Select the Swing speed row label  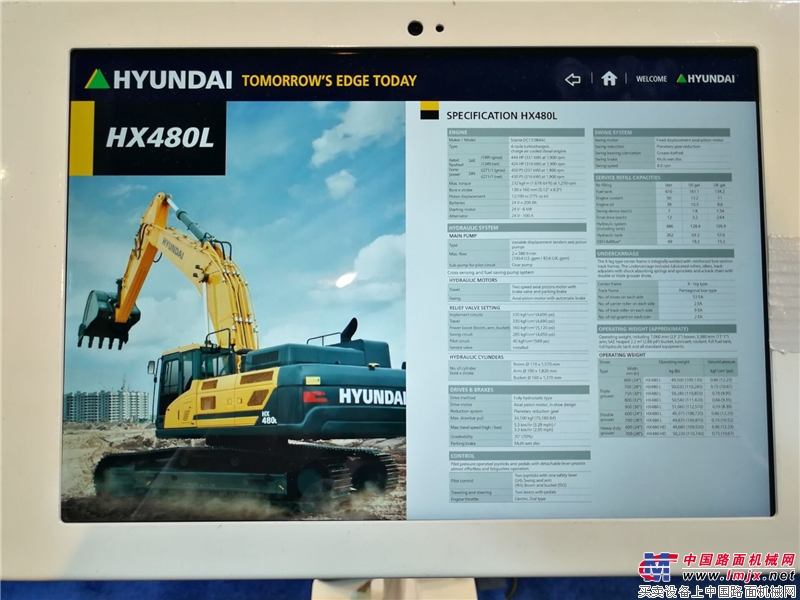click(x=606, y=166)
